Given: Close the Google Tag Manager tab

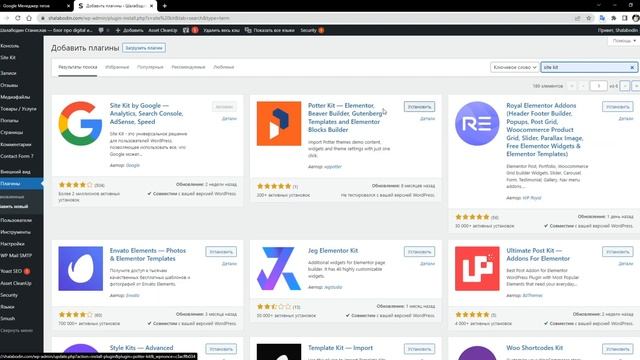Looking at the screenshot, I should 68,6.
